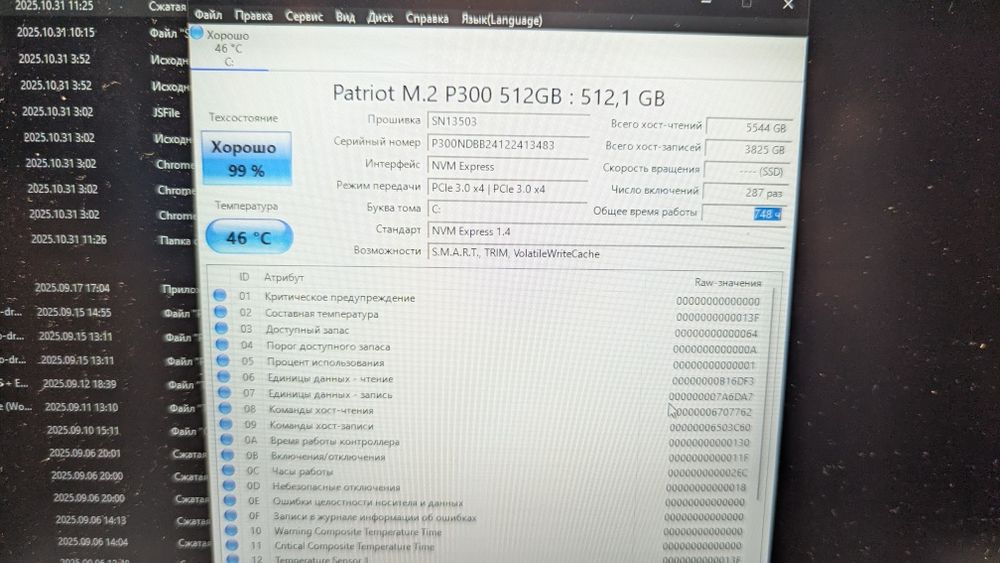Open the Диск menu
The height and width of the screenshot is (563, 1000).
click(380, 18)
